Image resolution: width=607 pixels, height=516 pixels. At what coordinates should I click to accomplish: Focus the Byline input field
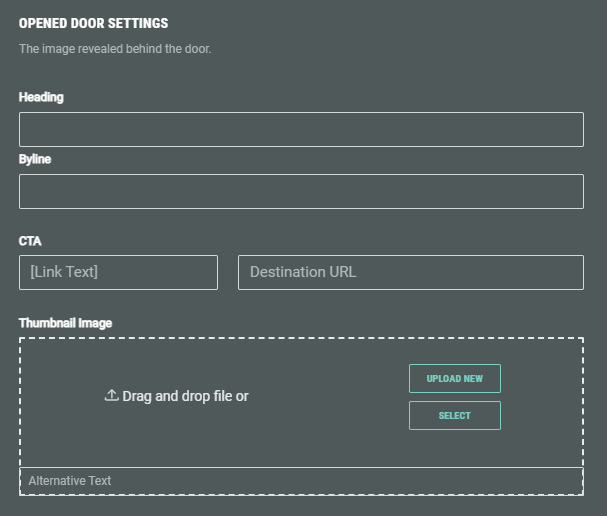301,192
